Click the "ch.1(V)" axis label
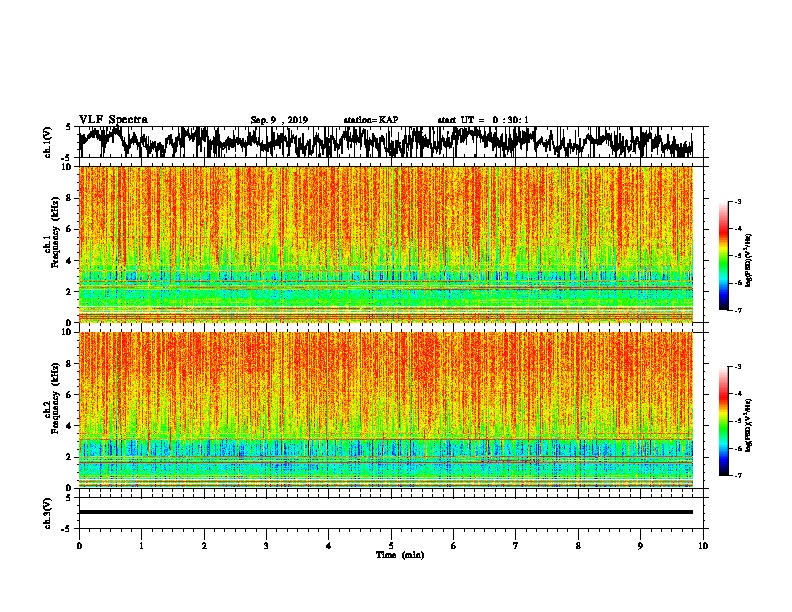792x612 pixels. coord(47,142)
